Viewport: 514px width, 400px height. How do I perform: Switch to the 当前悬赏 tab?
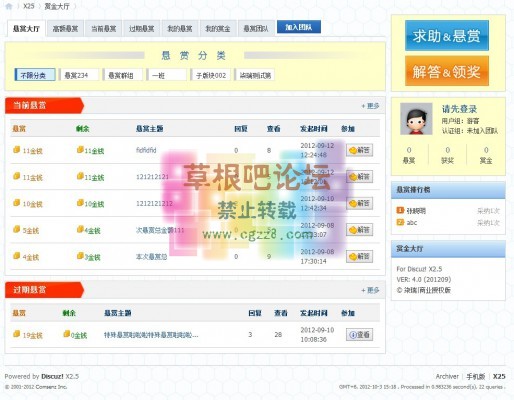(x=104, y=29)
